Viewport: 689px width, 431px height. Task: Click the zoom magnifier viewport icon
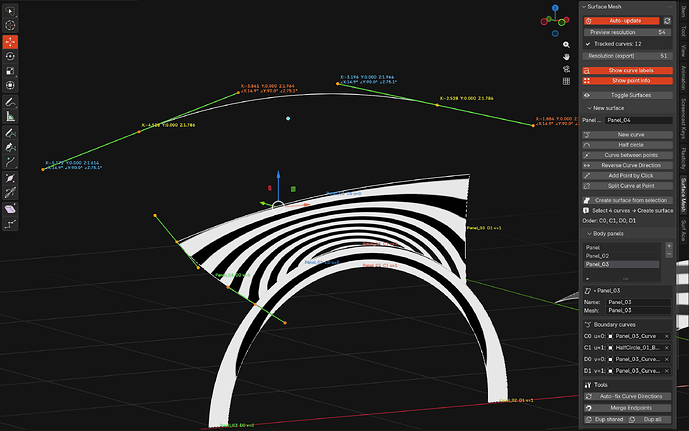click(566, 45)
